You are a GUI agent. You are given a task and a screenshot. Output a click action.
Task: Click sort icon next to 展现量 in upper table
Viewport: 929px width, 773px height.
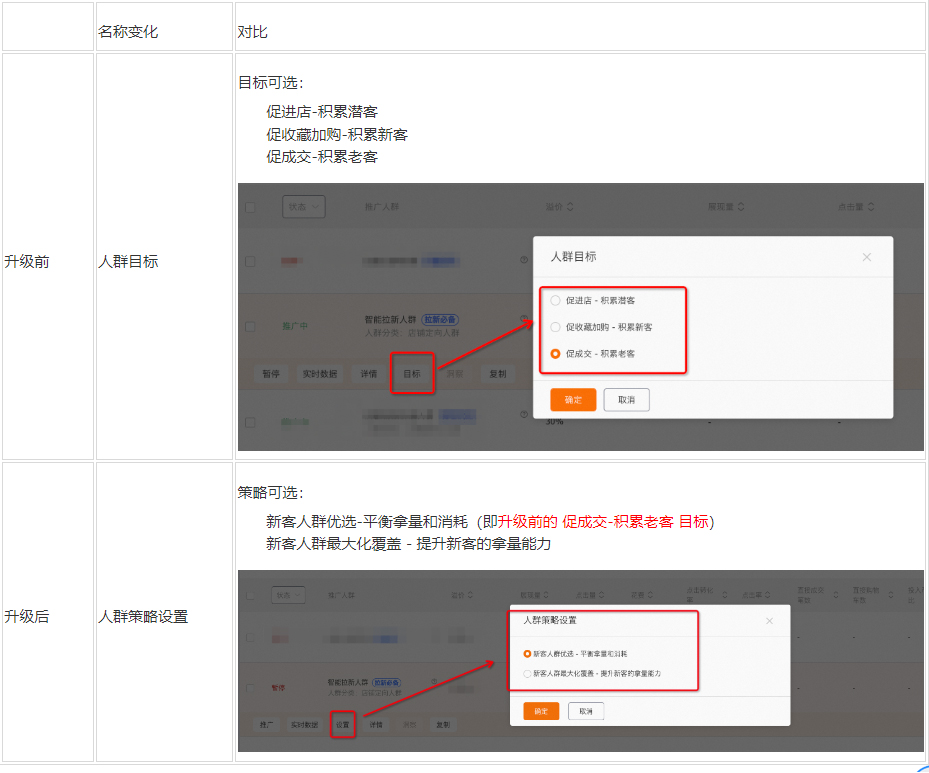741,207
